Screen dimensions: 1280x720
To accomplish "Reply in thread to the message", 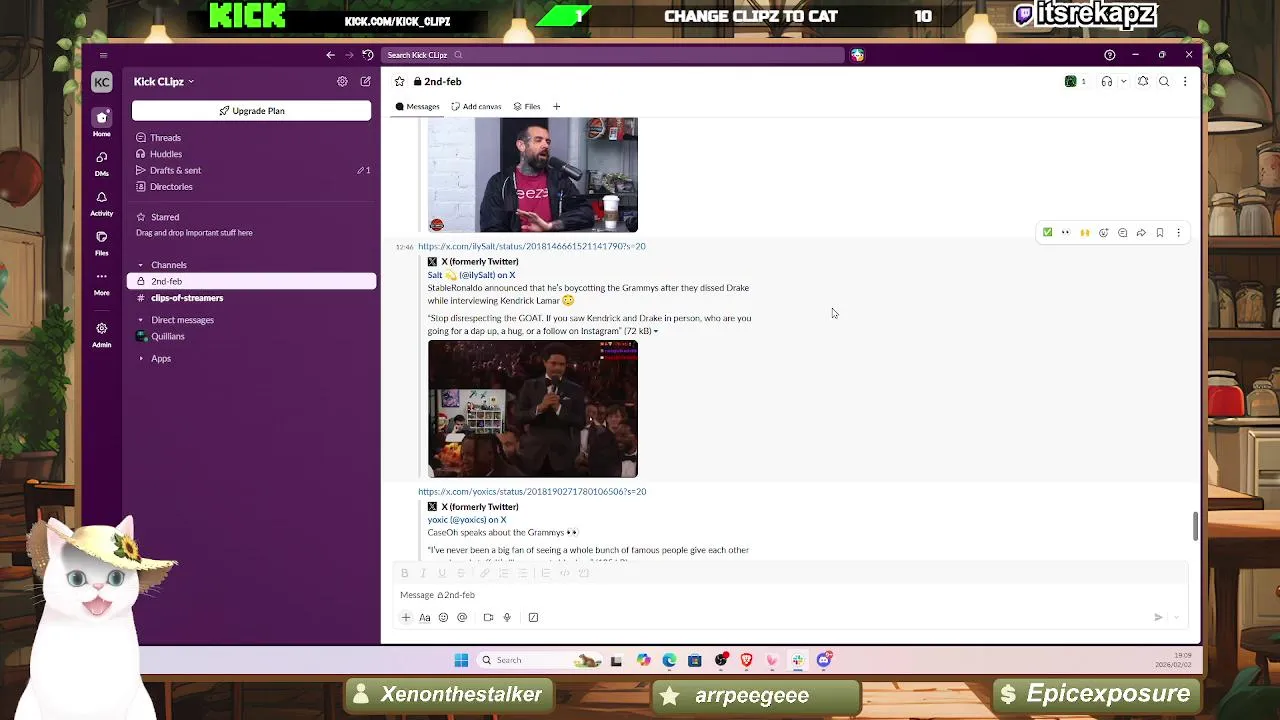I will click(1122, 233).
